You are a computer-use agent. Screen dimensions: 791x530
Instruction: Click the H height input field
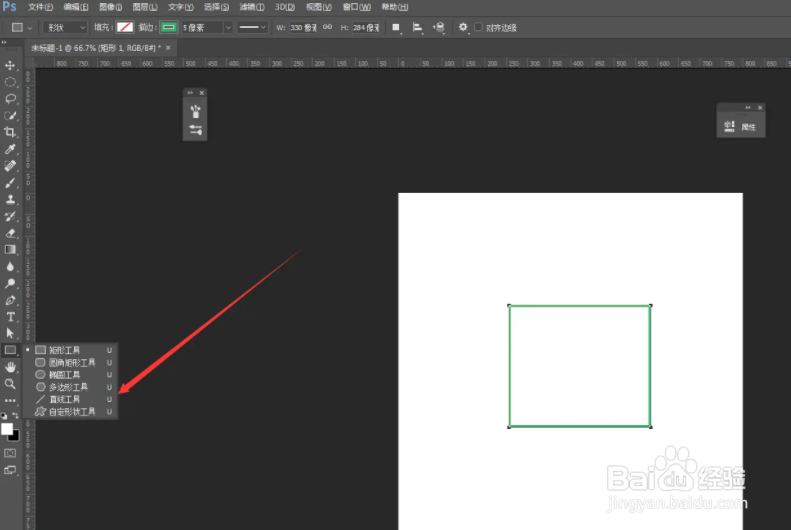tap(366, 28)
